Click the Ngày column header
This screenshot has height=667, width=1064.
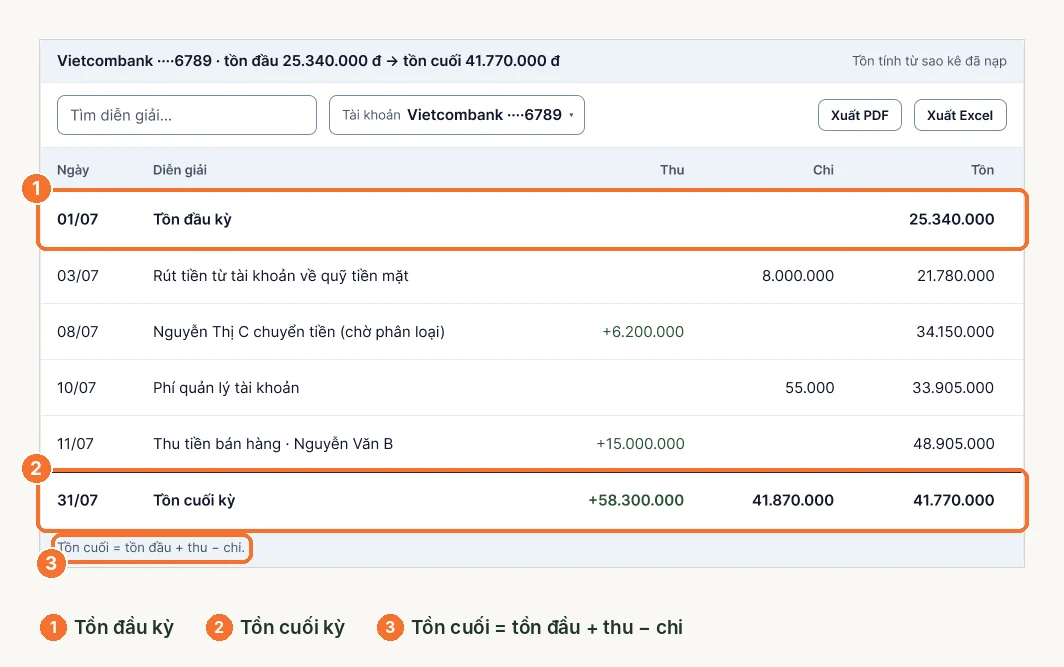click(73, 170)
